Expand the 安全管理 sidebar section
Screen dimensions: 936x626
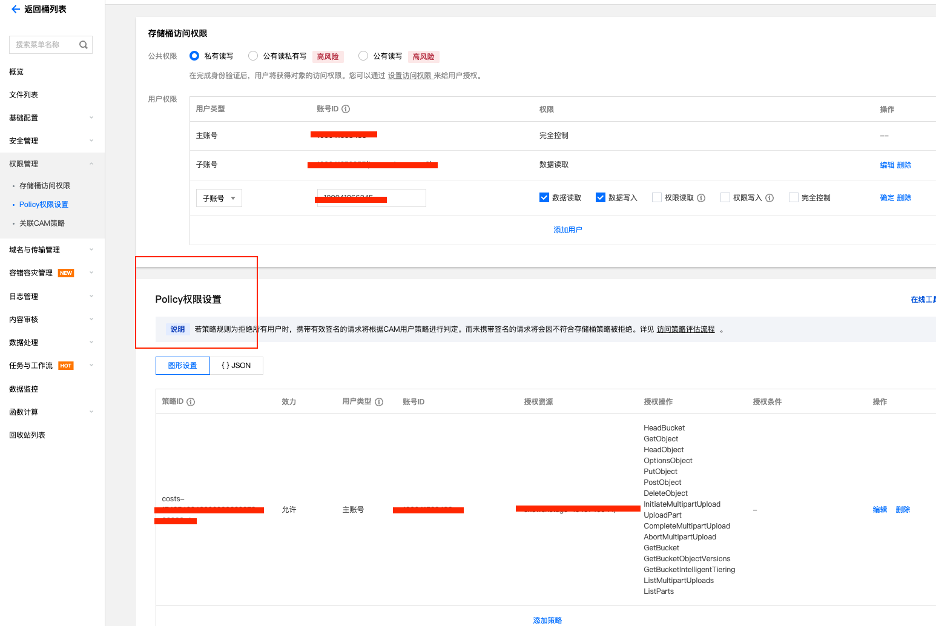coord(25,140)
